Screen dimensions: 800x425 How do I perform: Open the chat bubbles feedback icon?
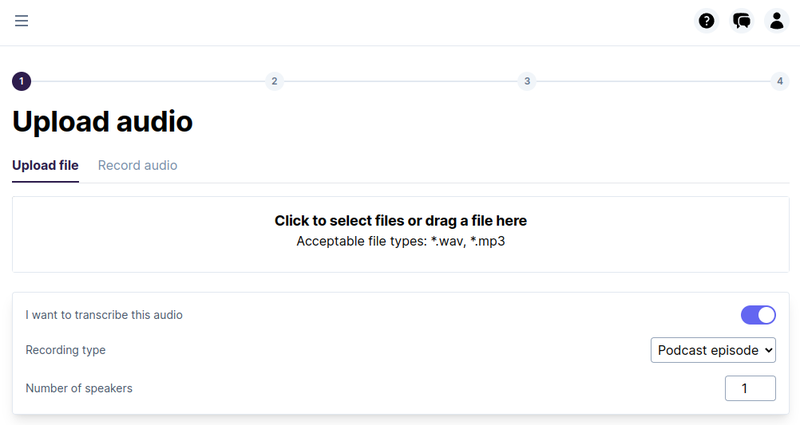coord(741,21)
